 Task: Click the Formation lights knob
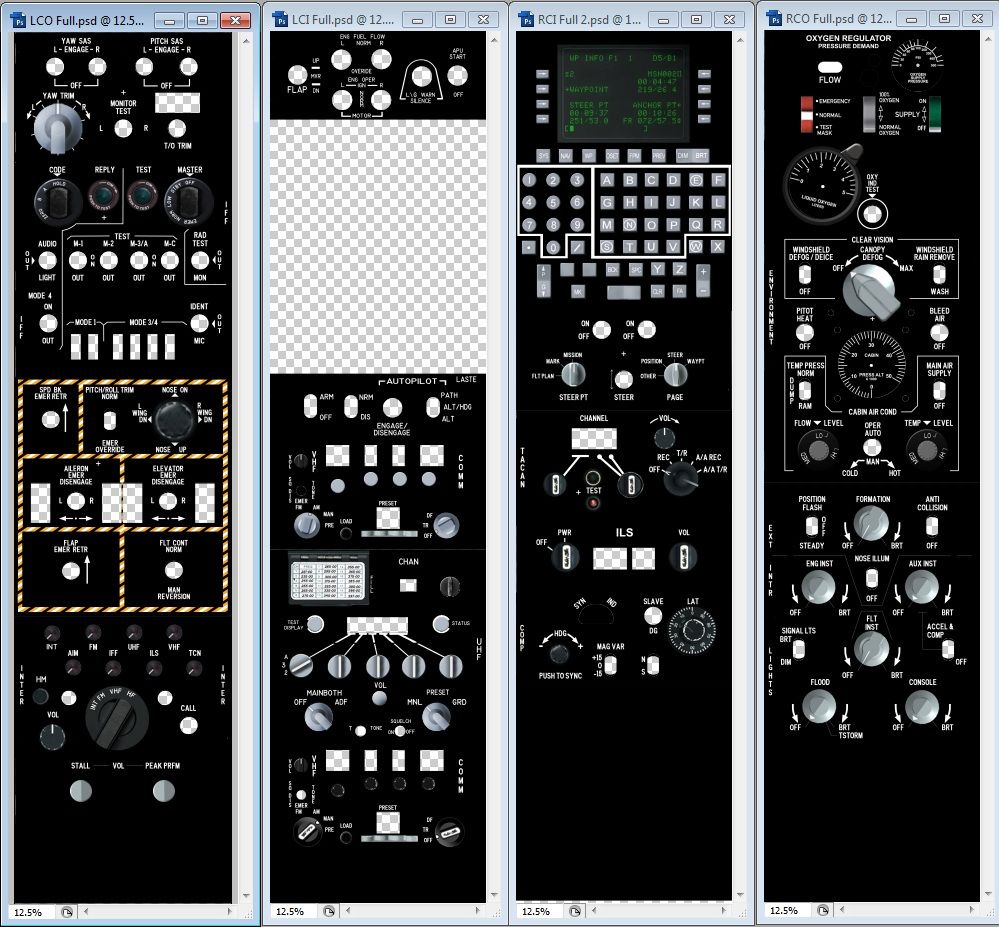click(x=870, y=522)
